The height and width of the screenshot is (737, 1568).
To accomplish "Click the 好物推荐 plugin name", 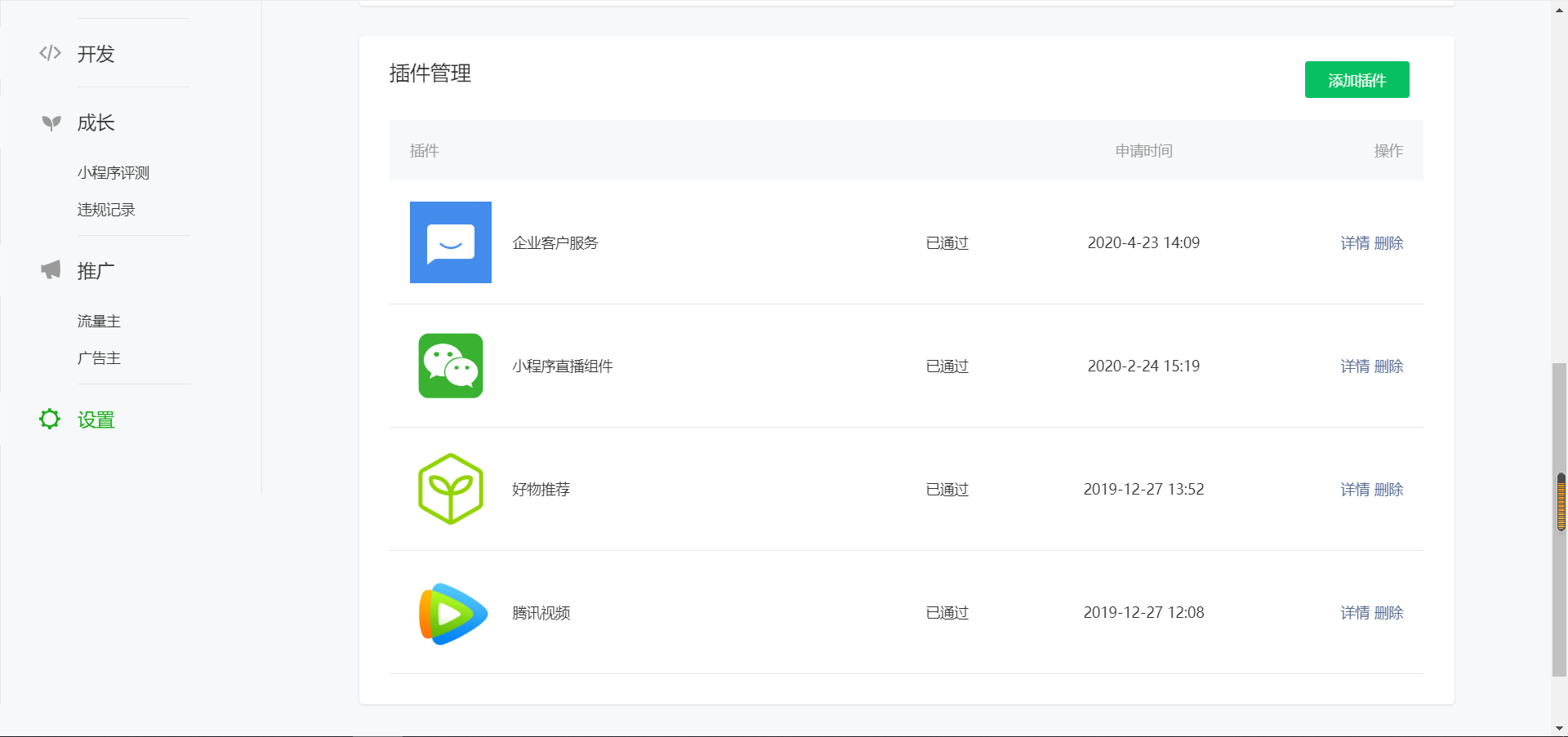I will coord(541,490).
